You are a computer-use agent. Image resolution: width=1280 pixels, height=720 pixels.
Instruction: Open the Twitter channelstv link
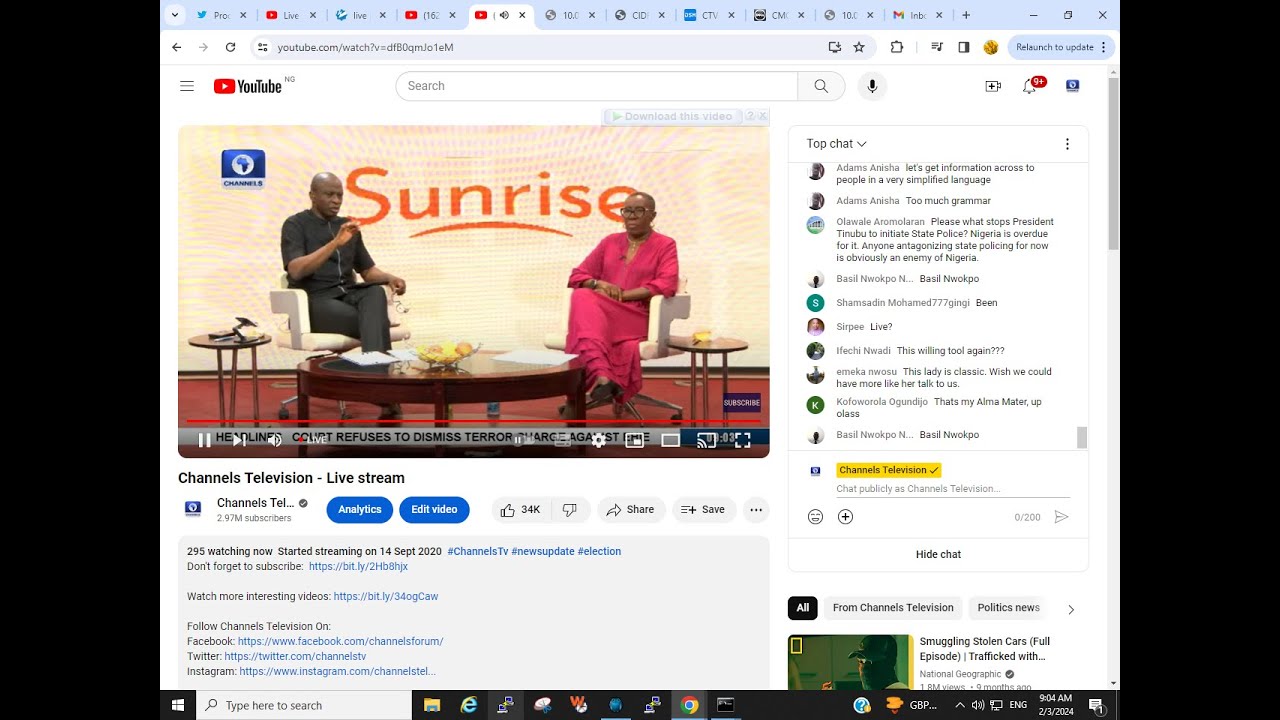coord(295,657)
